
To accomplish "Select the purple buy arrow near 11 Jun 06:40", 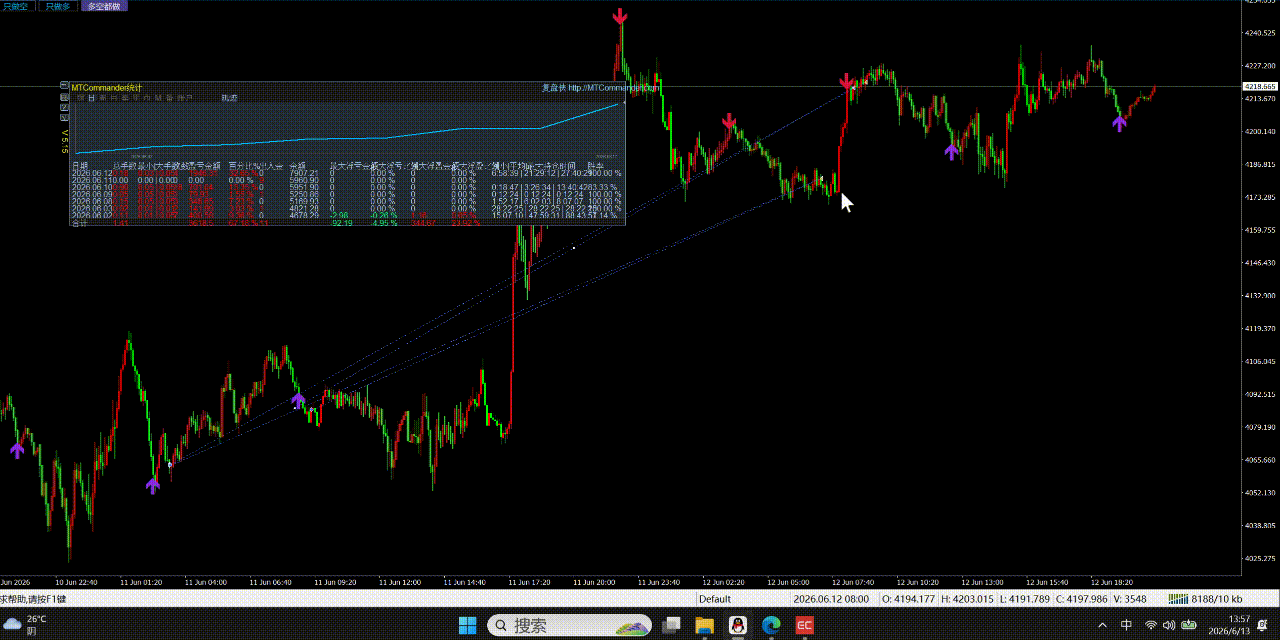I will (298, 401).
